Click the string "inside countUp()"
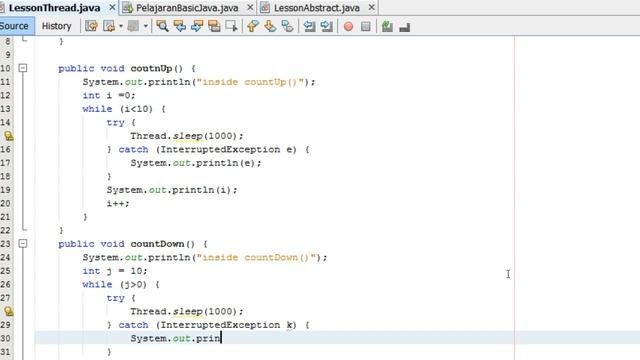The width and height of the screenshot is (640, 360). [x=251, y=82]
